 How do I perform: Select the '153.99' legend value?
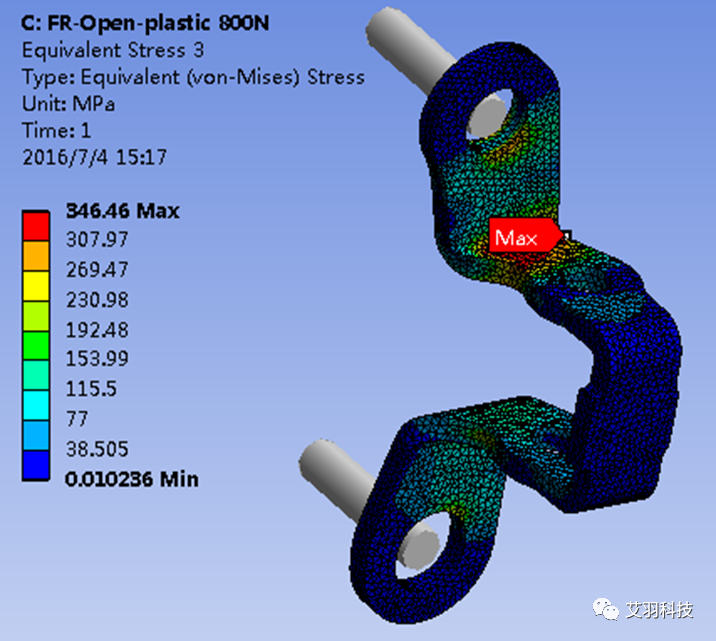(x=97, y=359)
